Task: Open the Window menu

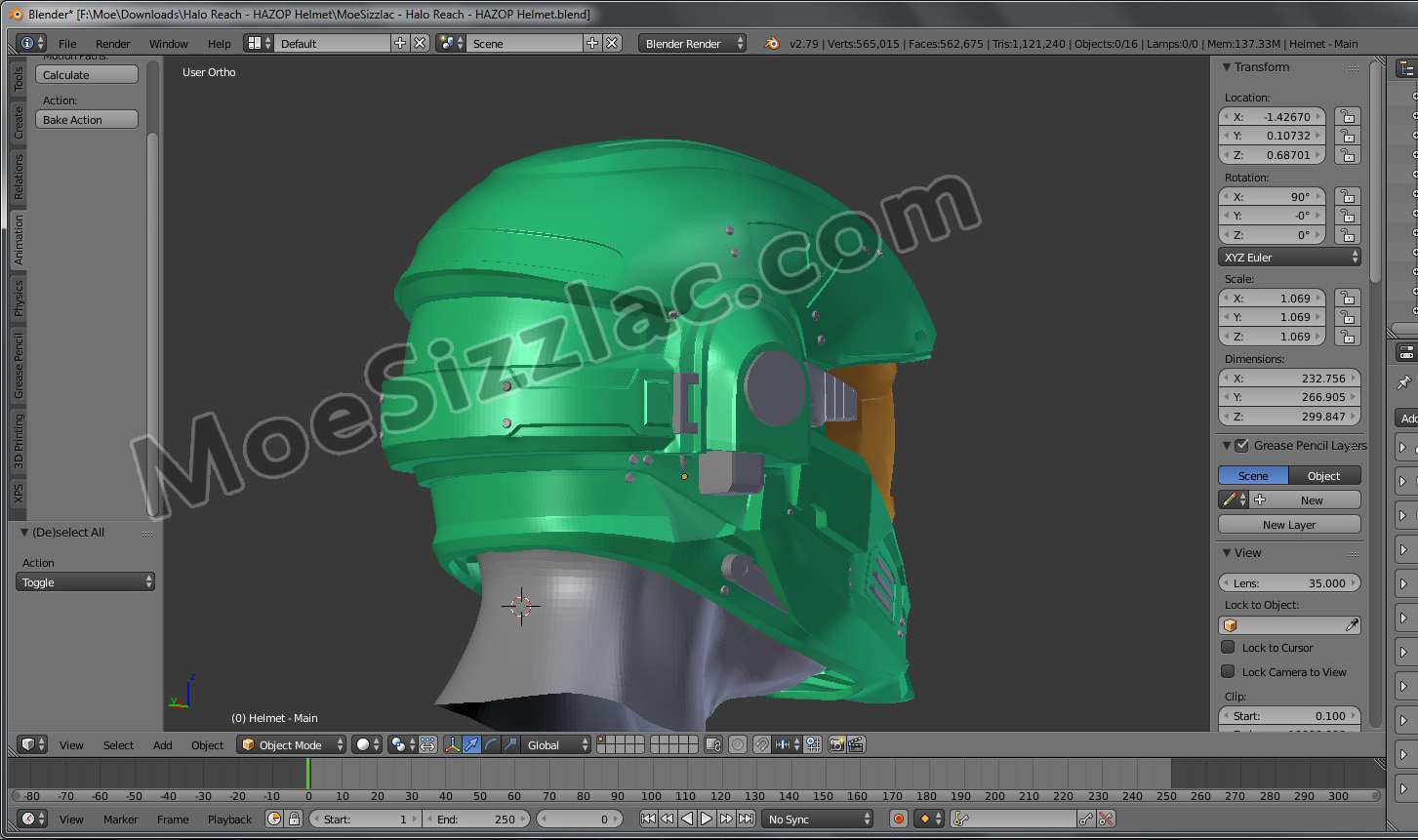Action: [168, 43]
